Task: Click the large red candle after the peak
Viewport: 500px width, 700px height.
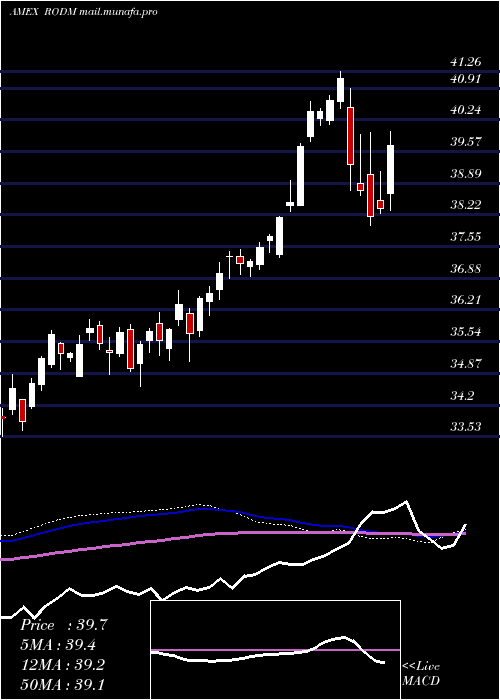Action: 350,136
